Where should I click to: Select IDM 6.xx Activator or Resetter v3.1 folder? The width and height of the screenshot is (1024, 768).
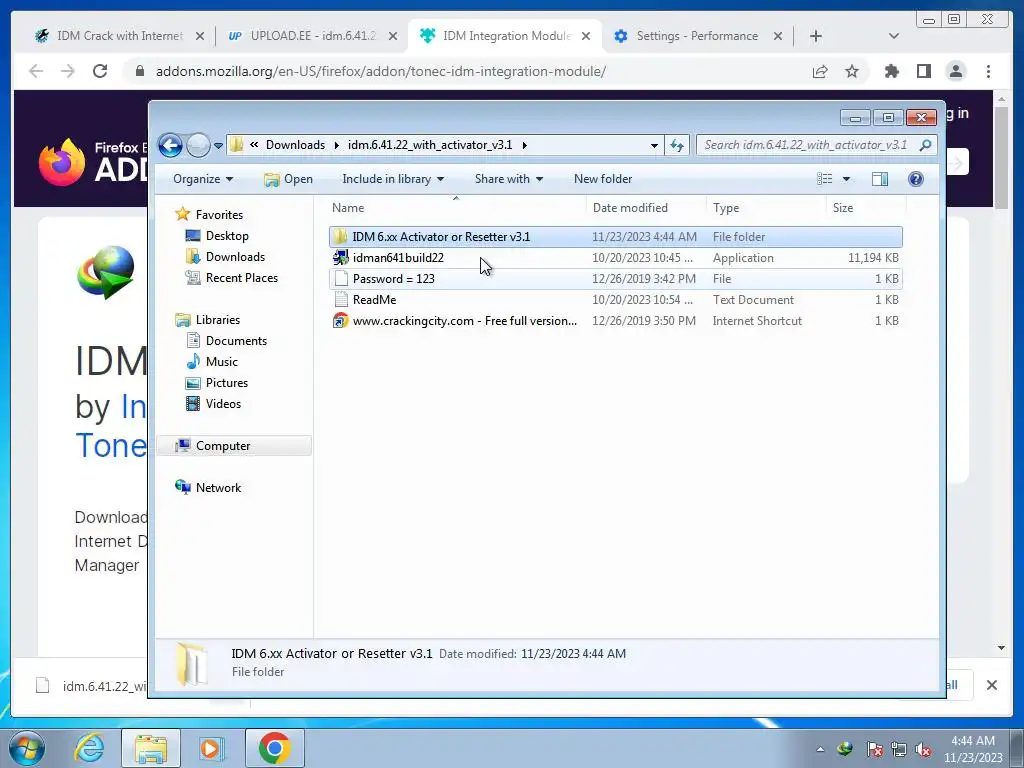616,237
